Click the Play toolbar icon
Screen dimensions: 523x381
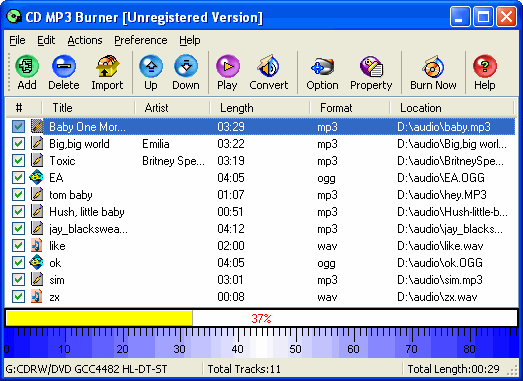tap(227, 66)
